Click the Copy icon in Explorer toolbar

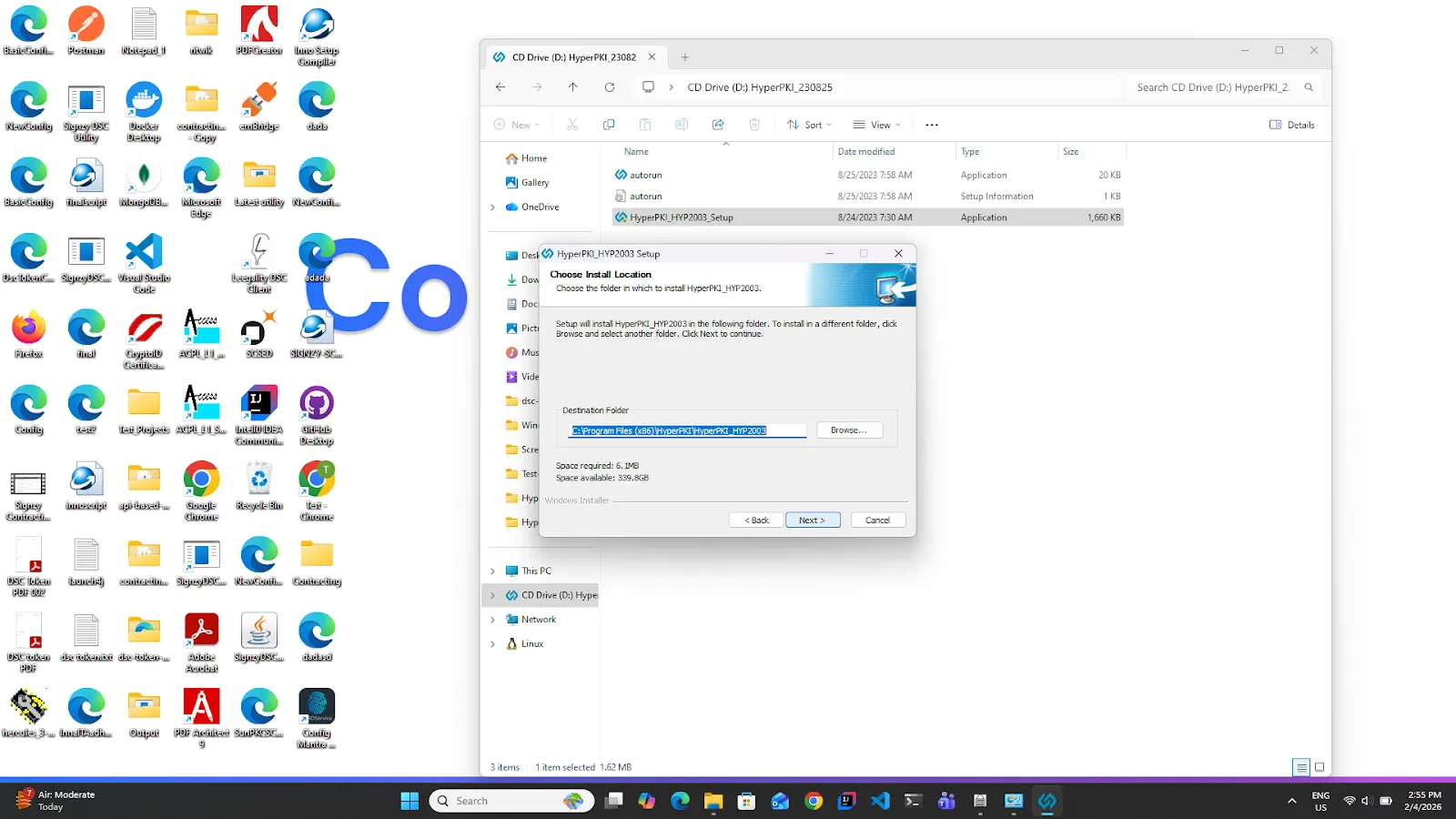point(609,125)
